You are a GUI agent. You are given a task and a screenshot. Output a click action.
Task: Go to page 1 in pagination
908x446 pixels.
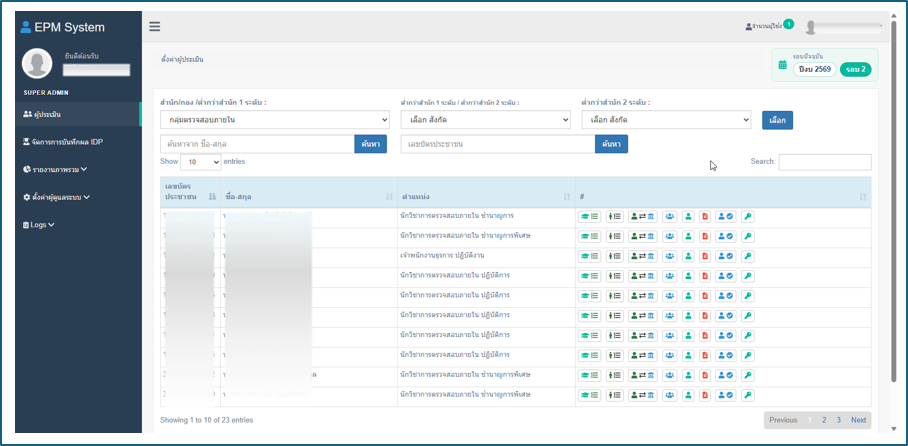810,420
